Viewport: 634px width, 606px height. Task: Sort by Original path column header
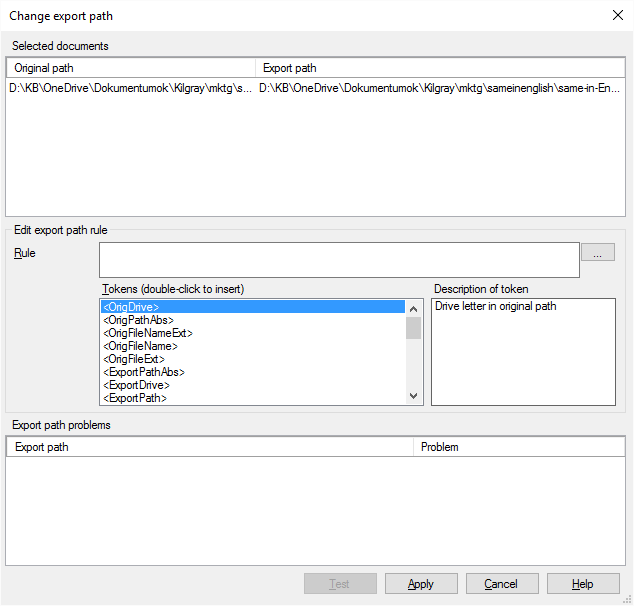(x=130, y=68)
